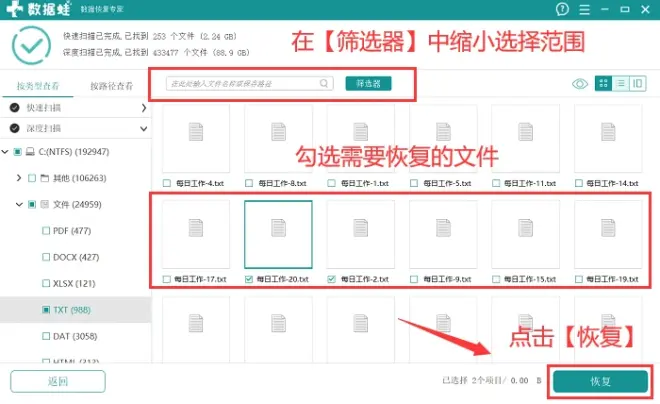Viewport: 660px width, 404px height.
Task: Open the hamburger menu in title bar
Action: pos(584,9)
